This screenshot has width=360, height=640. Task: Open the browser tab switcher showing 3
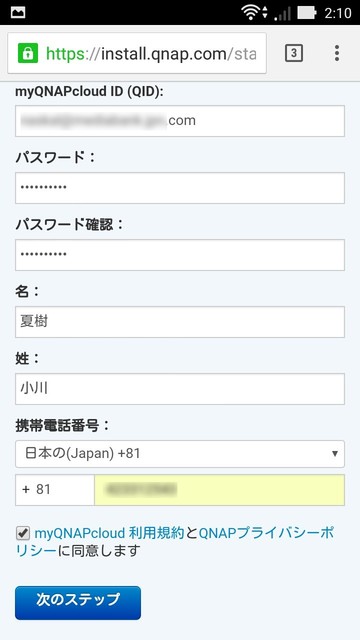coord(293,53)
